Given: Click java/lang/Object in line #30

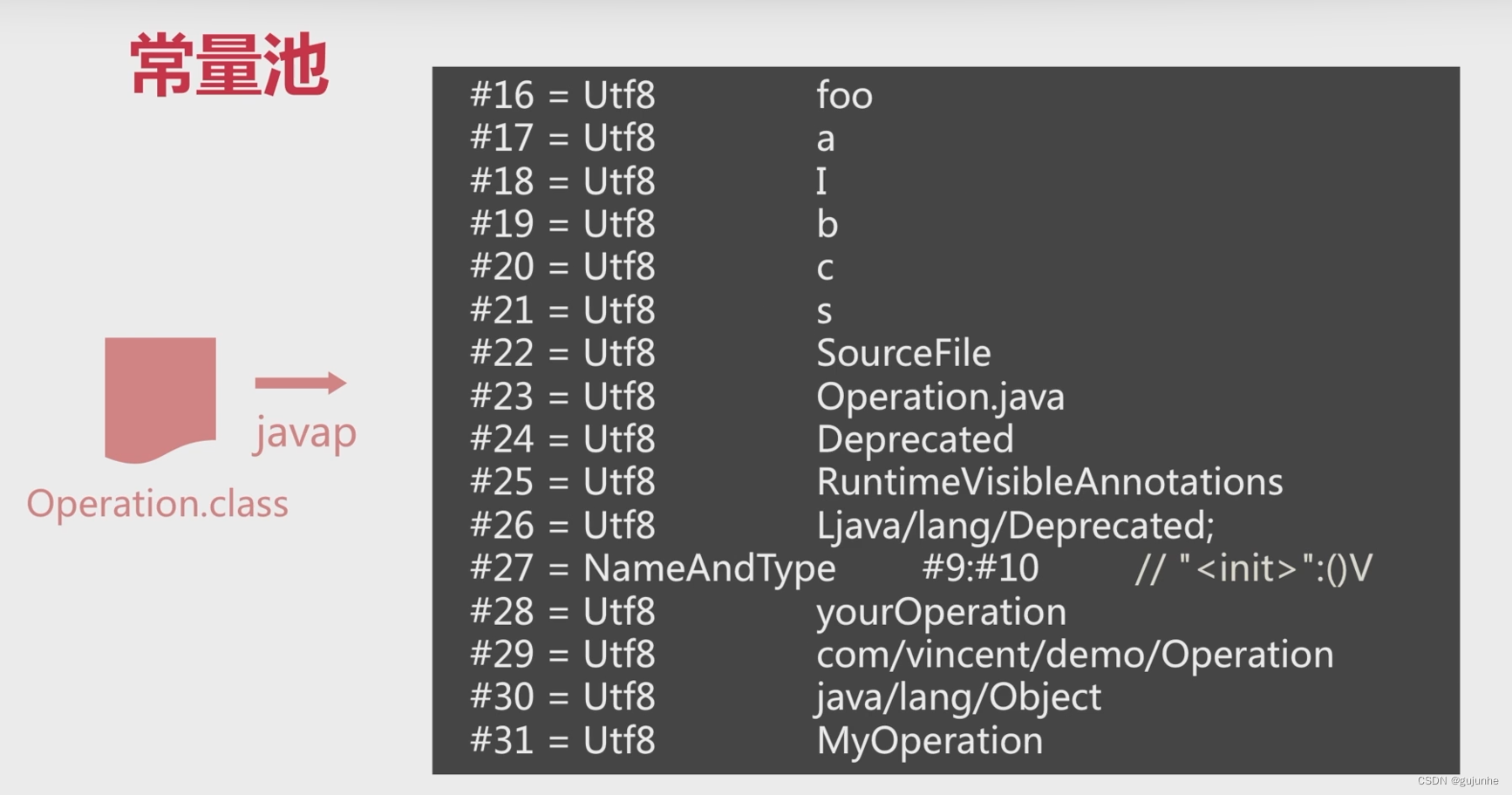Looking at the screenshot, I should click(958, 697).
